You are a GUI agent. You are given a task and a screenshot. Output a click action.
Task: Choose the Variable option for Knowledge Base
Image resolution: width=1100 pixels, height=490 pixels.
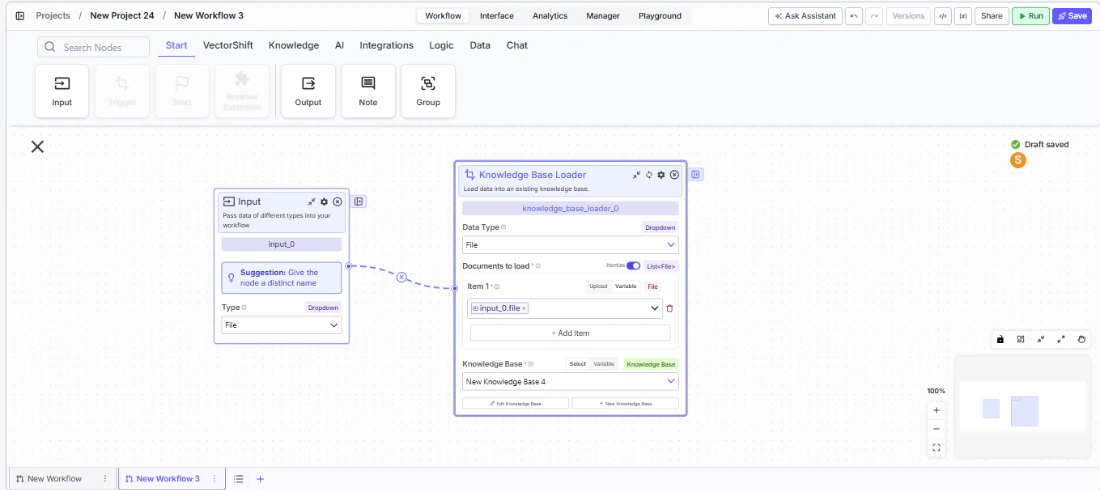(x=604, y=364)
